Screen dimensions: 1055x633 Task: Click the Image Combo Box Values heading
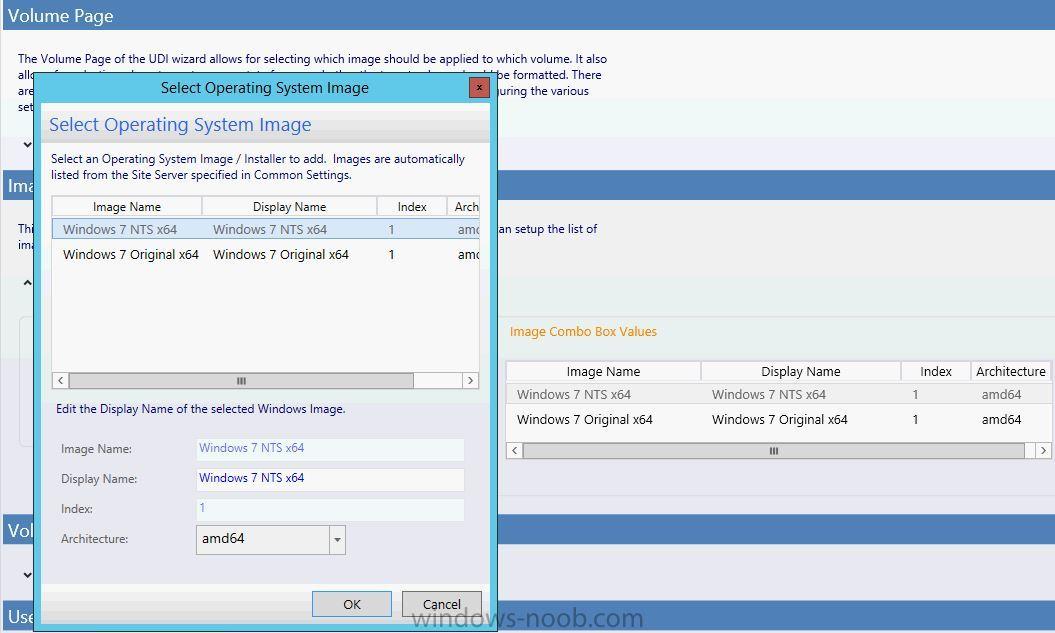pyautogui.click(x=583, y=332)
